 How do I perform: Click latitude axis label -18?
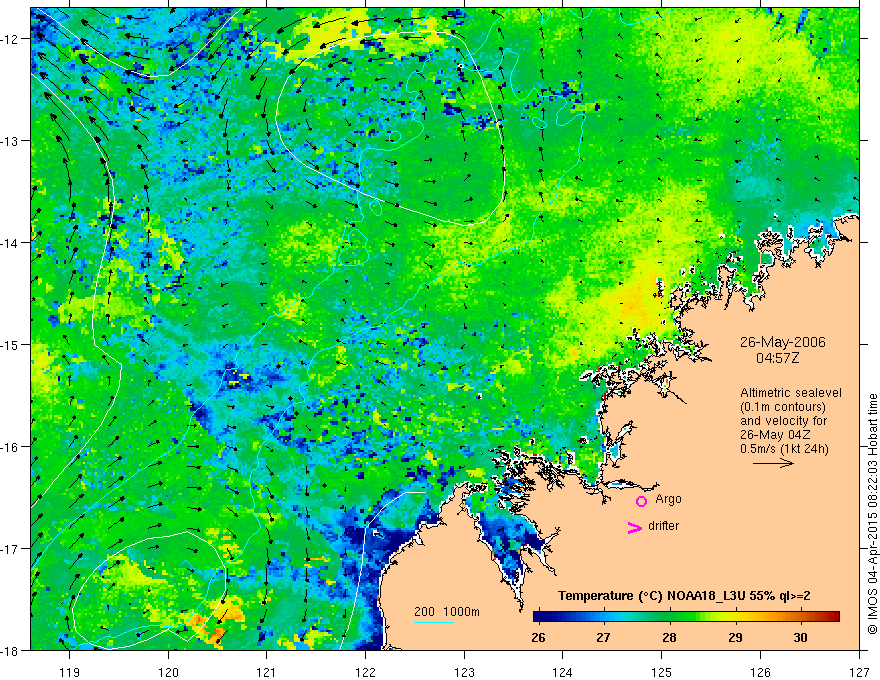[x=10, y=650]
